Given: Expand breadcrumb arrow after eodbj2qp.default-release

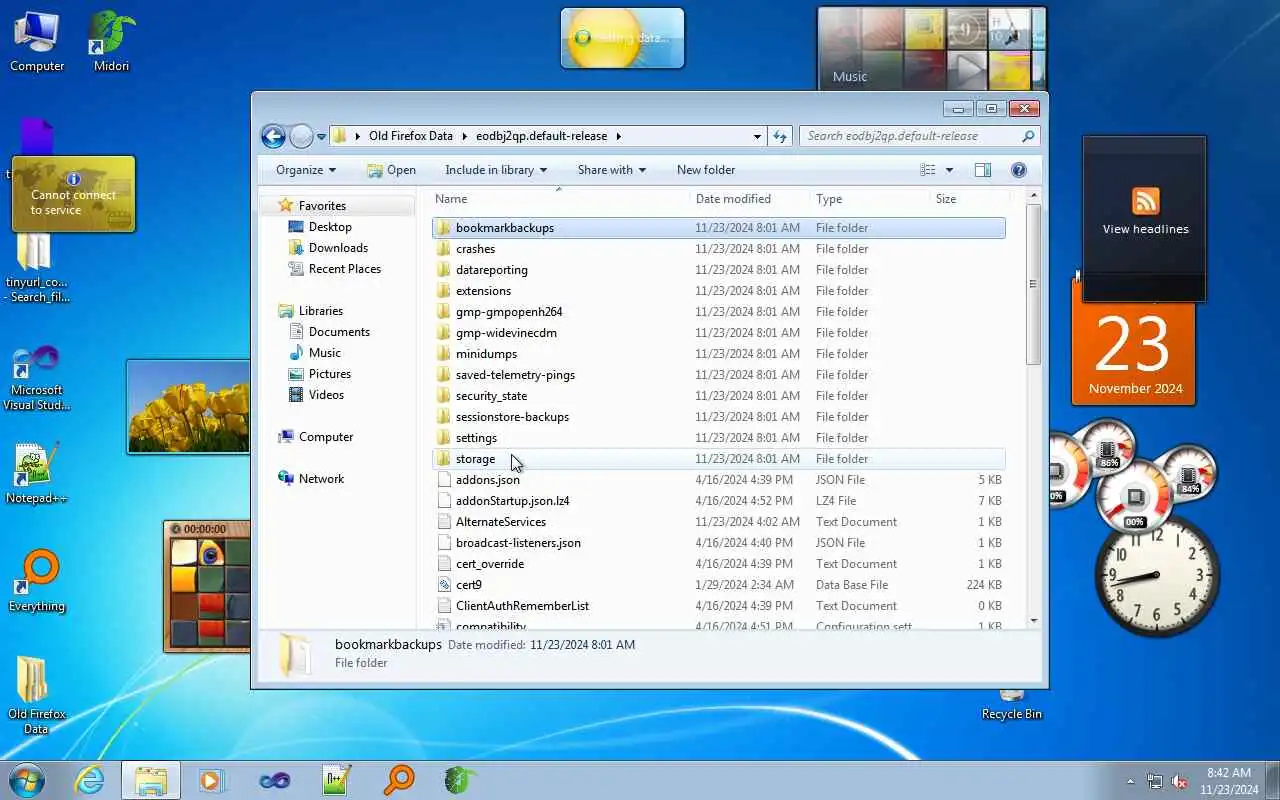Looking at the screenshot, I should click(x=618, y=136).
